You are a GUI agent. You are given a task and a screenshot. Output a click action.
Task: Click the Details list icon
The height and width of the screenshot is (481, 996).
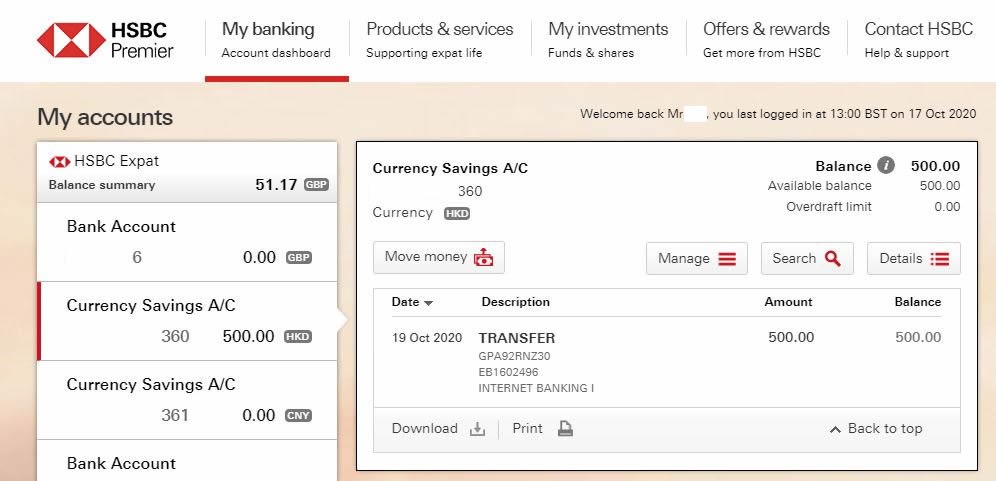point(939,259)
